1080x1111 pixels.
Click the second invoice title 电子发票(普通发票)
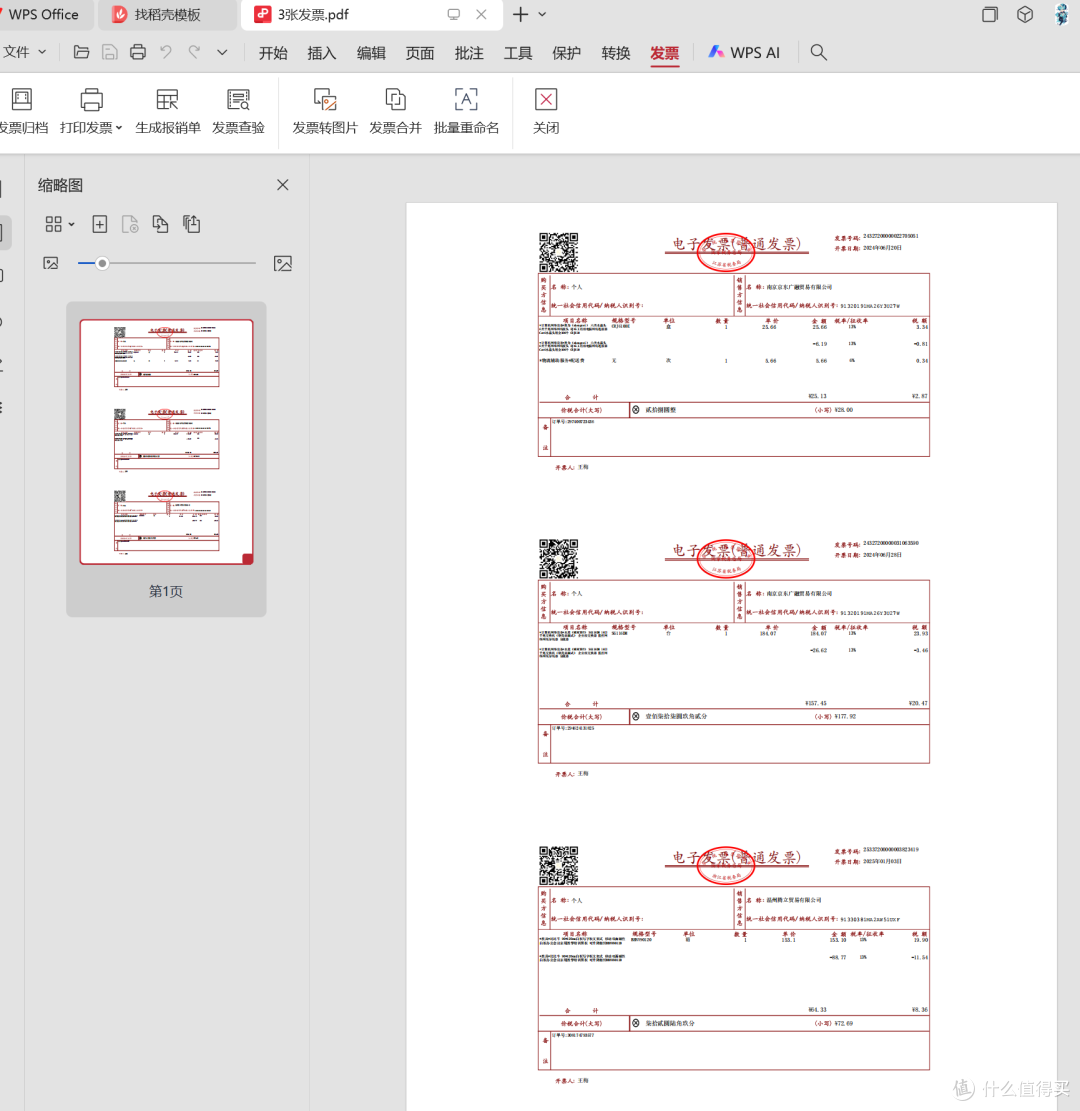(737, 551)
